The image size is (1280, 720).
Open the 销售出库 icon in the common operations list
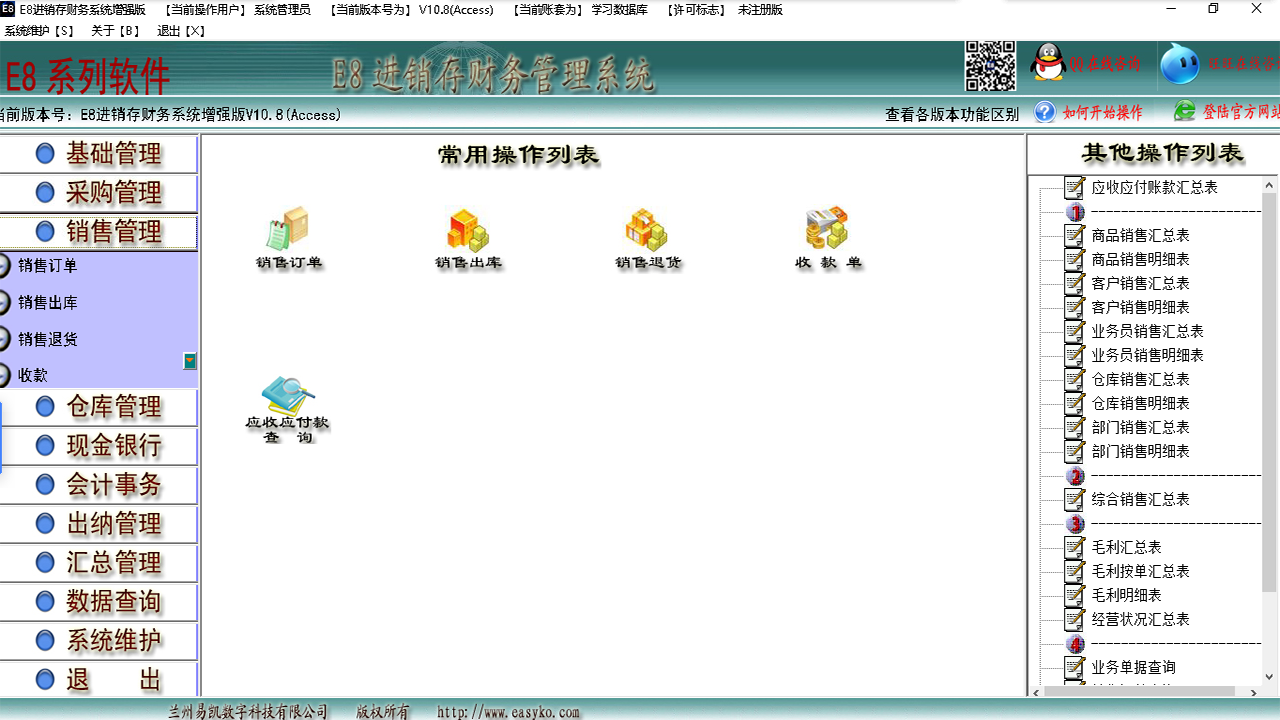pyautogui.click(x=467, y=237)
